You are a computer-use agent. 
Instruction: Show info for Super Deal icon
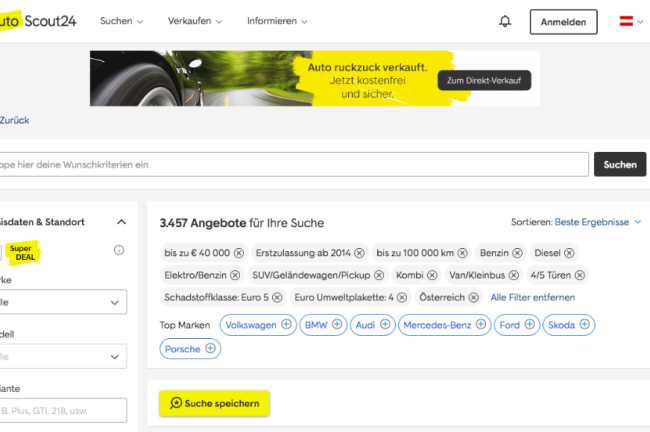[x=119, y=250]
